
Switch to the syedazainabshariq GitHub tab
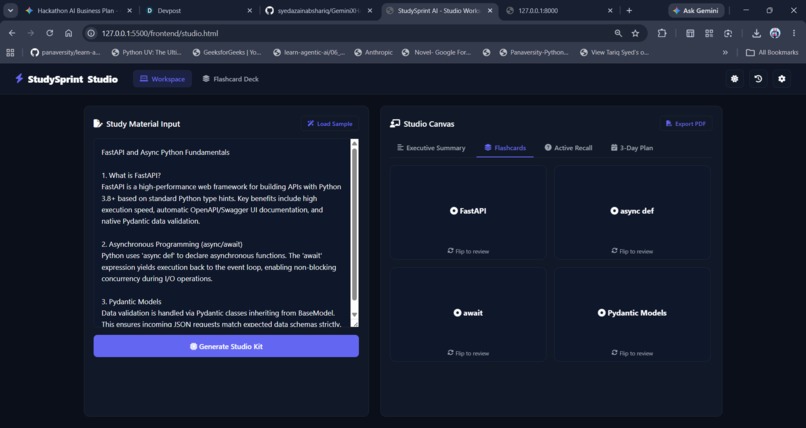coord(319,10)
